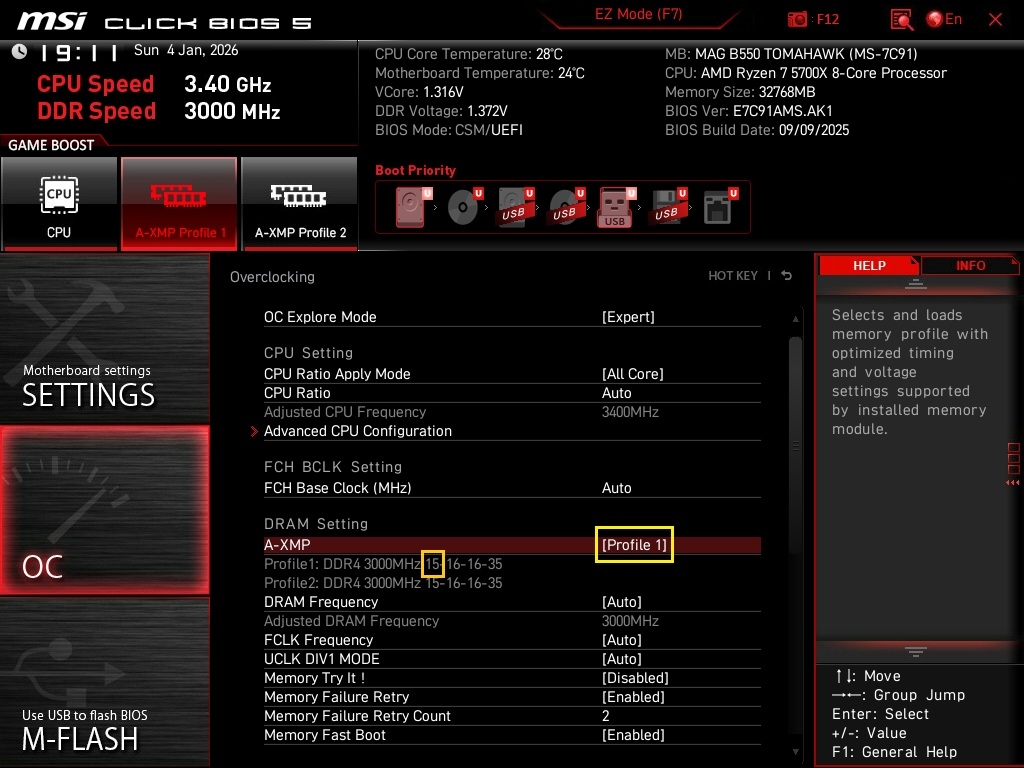Select the optical disc boot device icon
Screen dimensions: 1024x768
point(464,207)
